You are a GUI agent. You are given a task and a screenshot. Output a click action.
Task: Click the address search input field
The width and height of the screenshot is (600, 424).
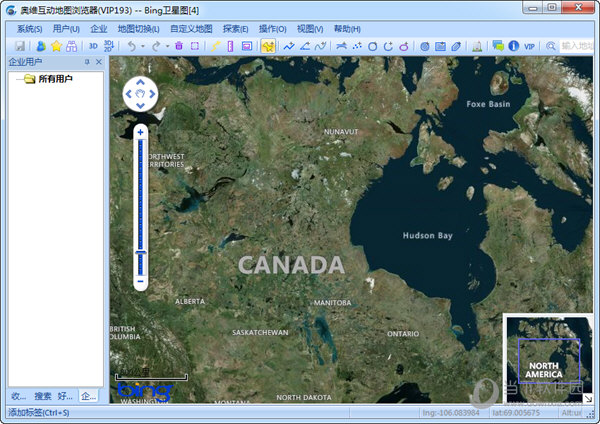(x=578, y=46)
